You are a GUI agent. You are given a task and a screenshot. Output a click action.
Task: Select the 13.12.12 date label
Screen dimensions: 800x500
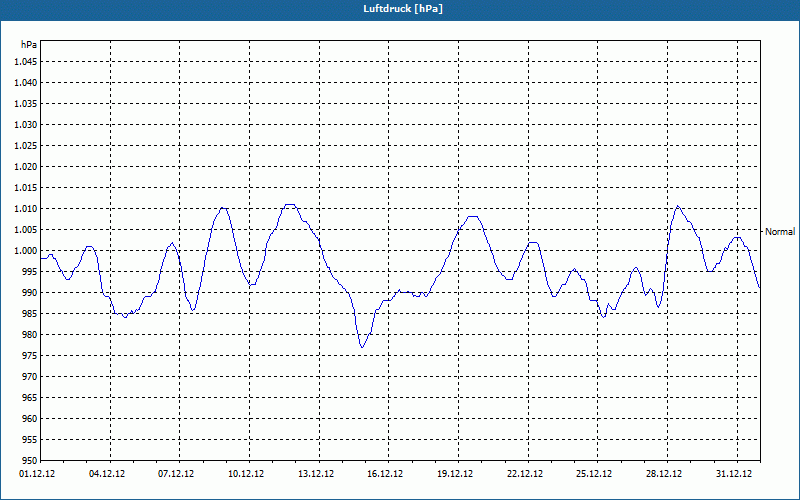pos(316,474)
